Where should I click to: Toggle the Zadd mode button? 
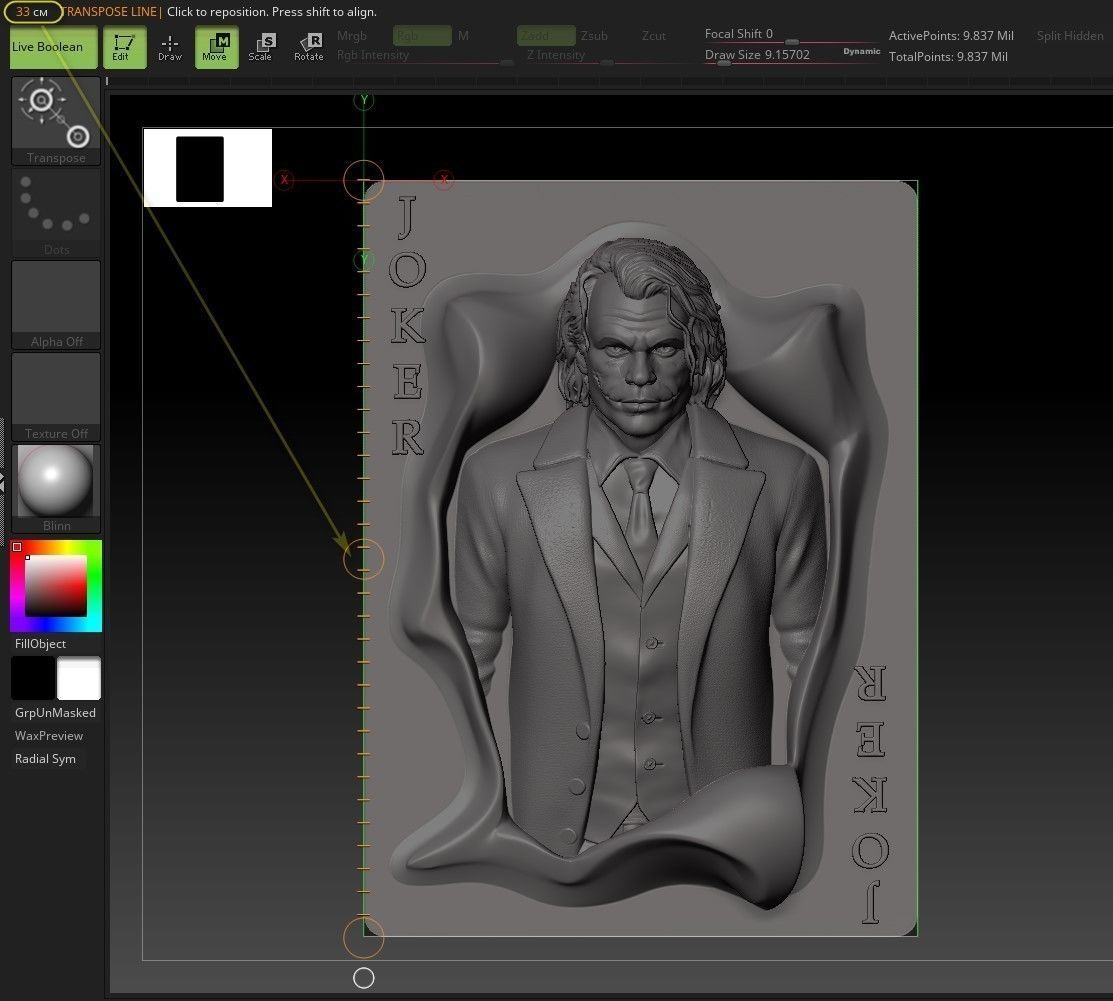(546, 35)
